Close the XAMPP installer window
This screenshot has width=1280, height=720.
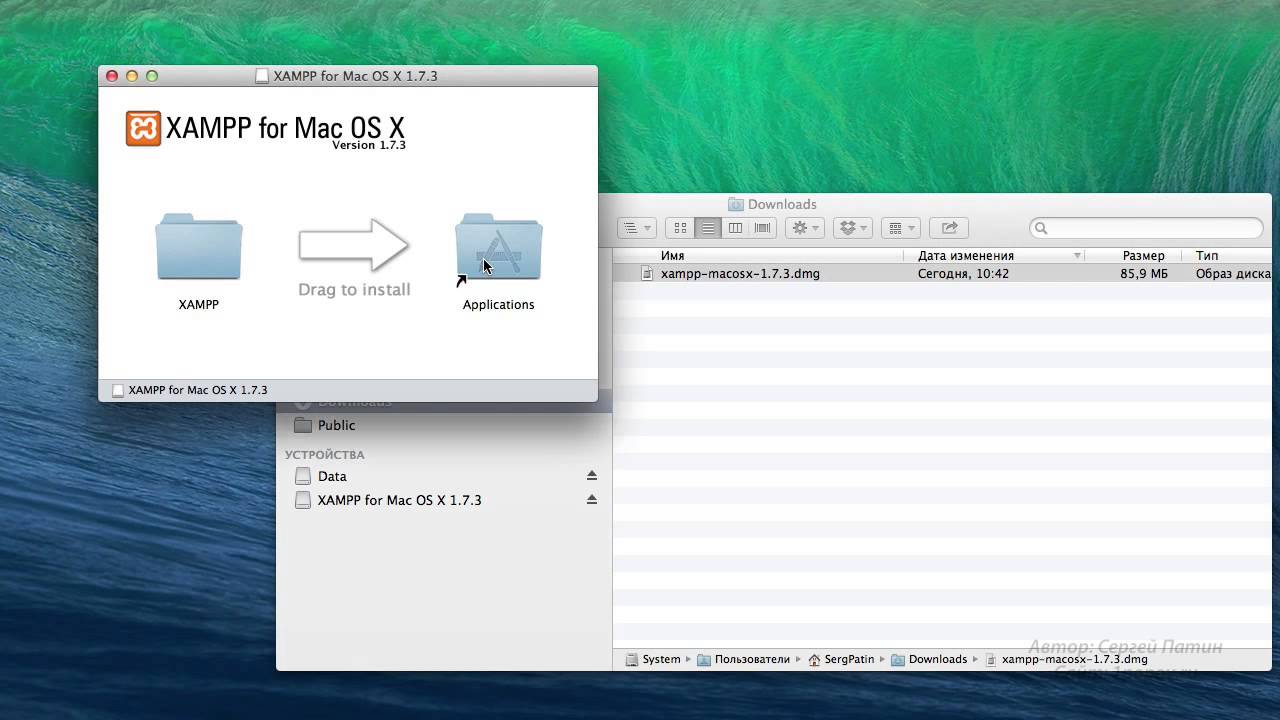(111, 76)
